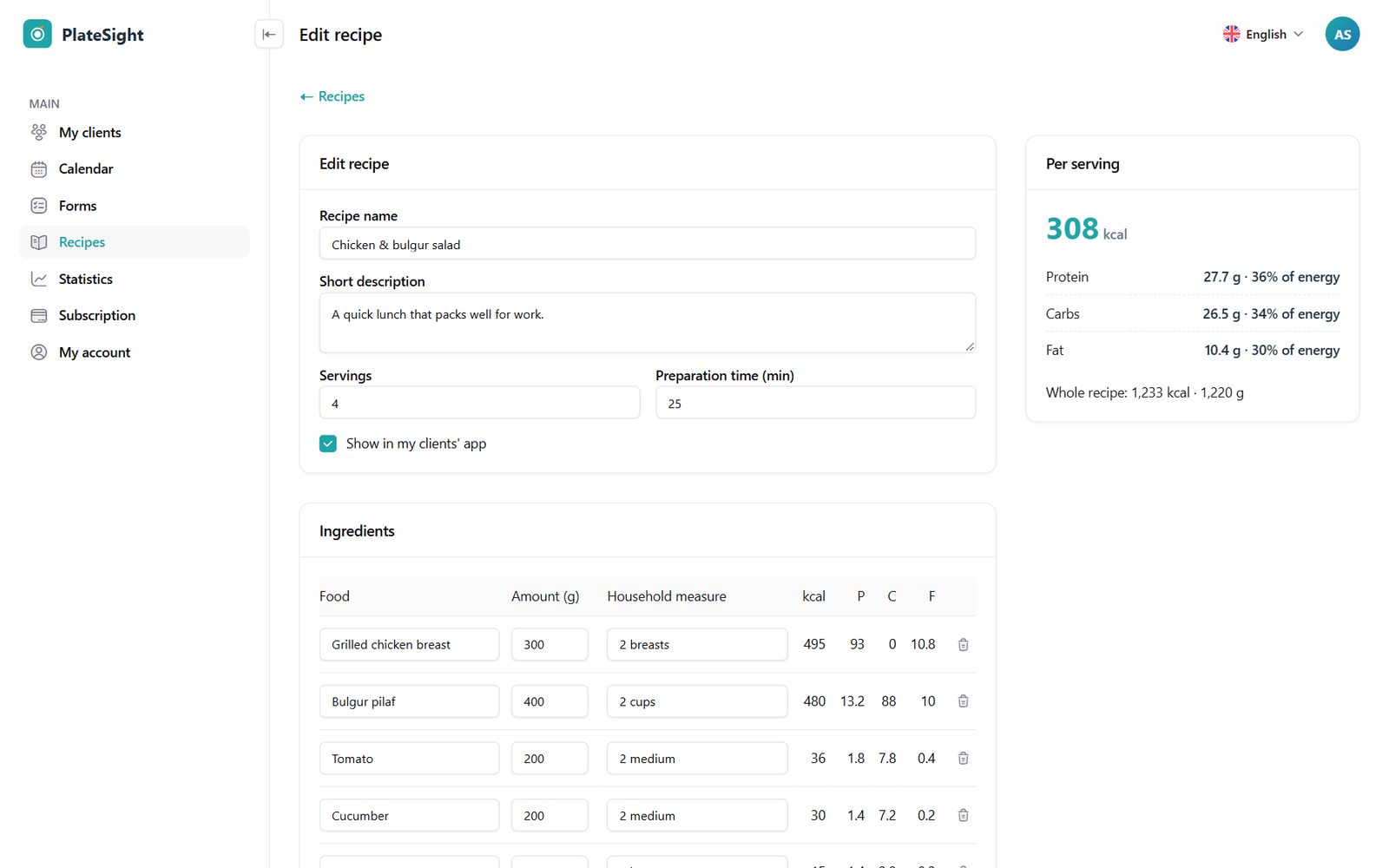Collapse the sidebar with the arrow button
Viewport: 1389px width, 868px height.
click(269, 34)
